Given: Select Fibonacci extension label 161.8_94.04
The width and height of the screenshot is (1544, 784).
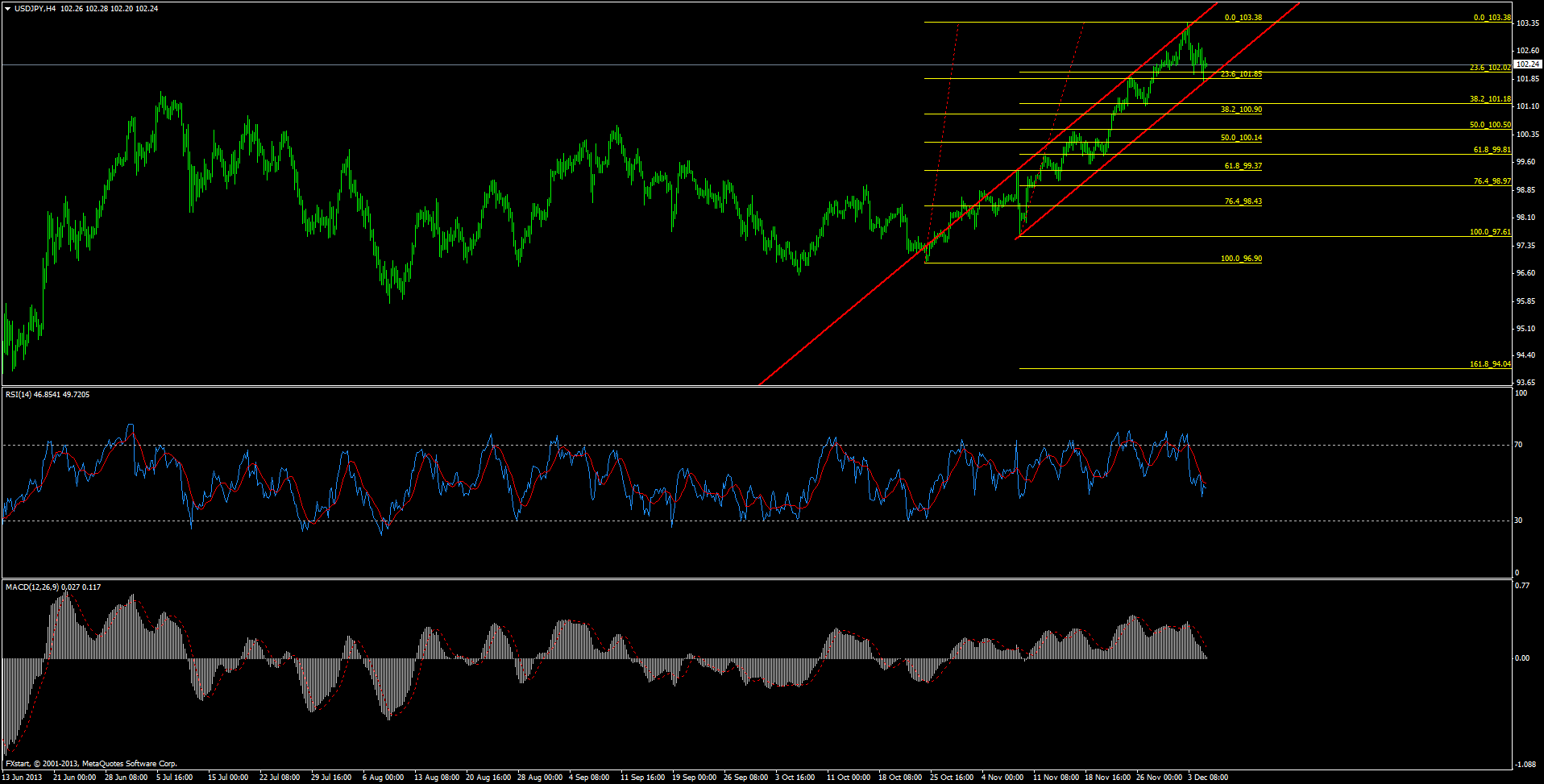Looking at the screenshot, I should coord(1490,364).
